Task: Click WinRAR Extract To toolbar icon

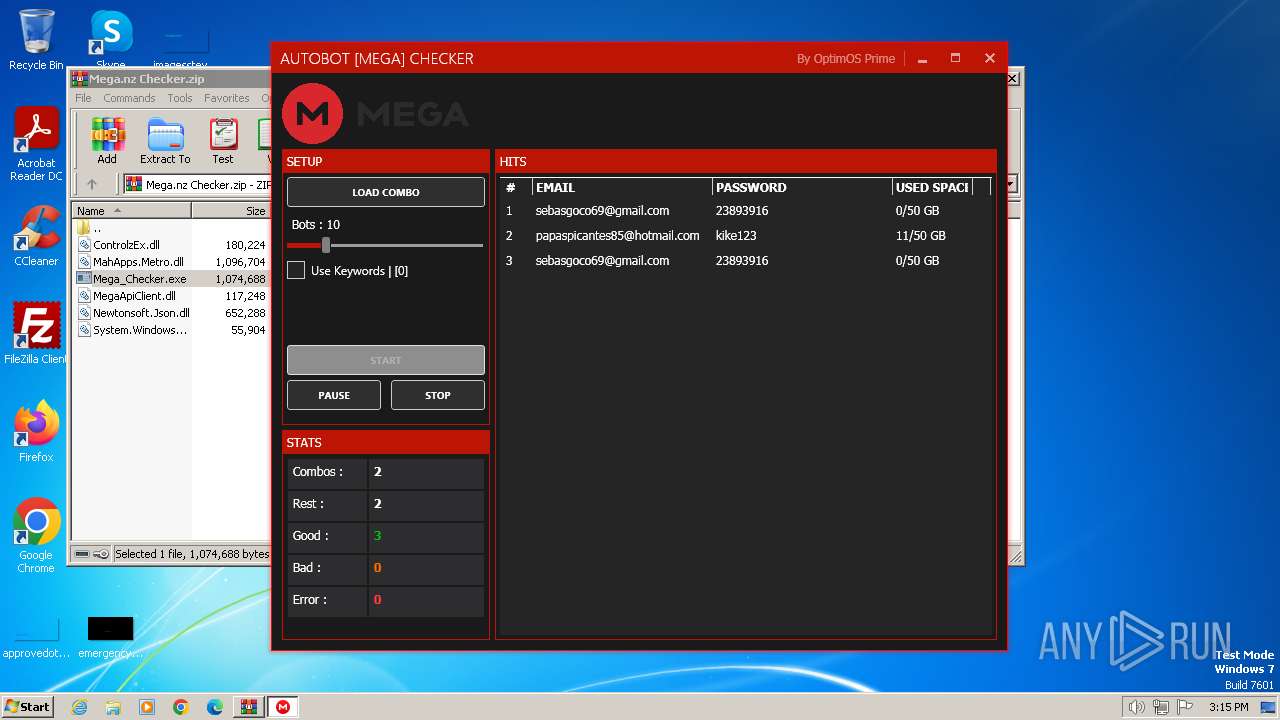Action: point(165,141)
